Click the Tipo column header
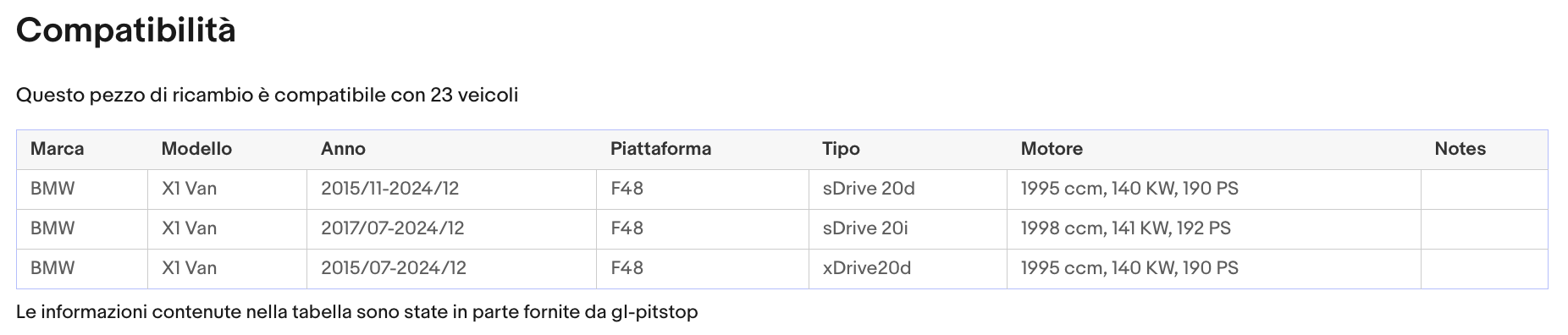The image size is (1568, 335). (x=908, y=150)
